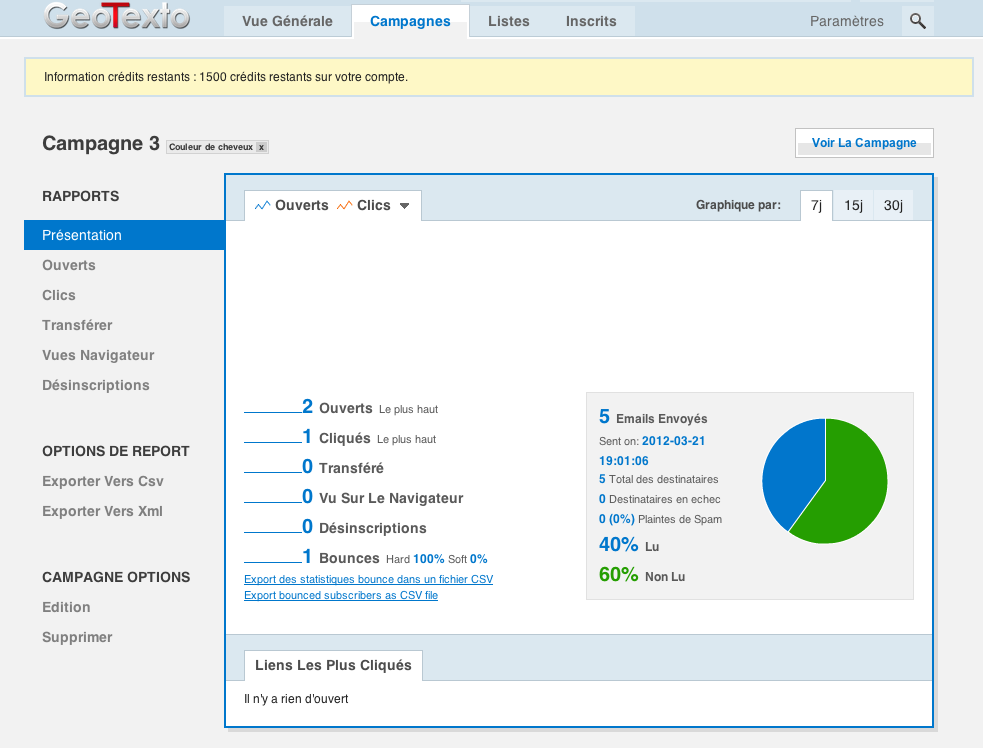
Task: Click the crédits restants information banner
Action: pos(499,77)
